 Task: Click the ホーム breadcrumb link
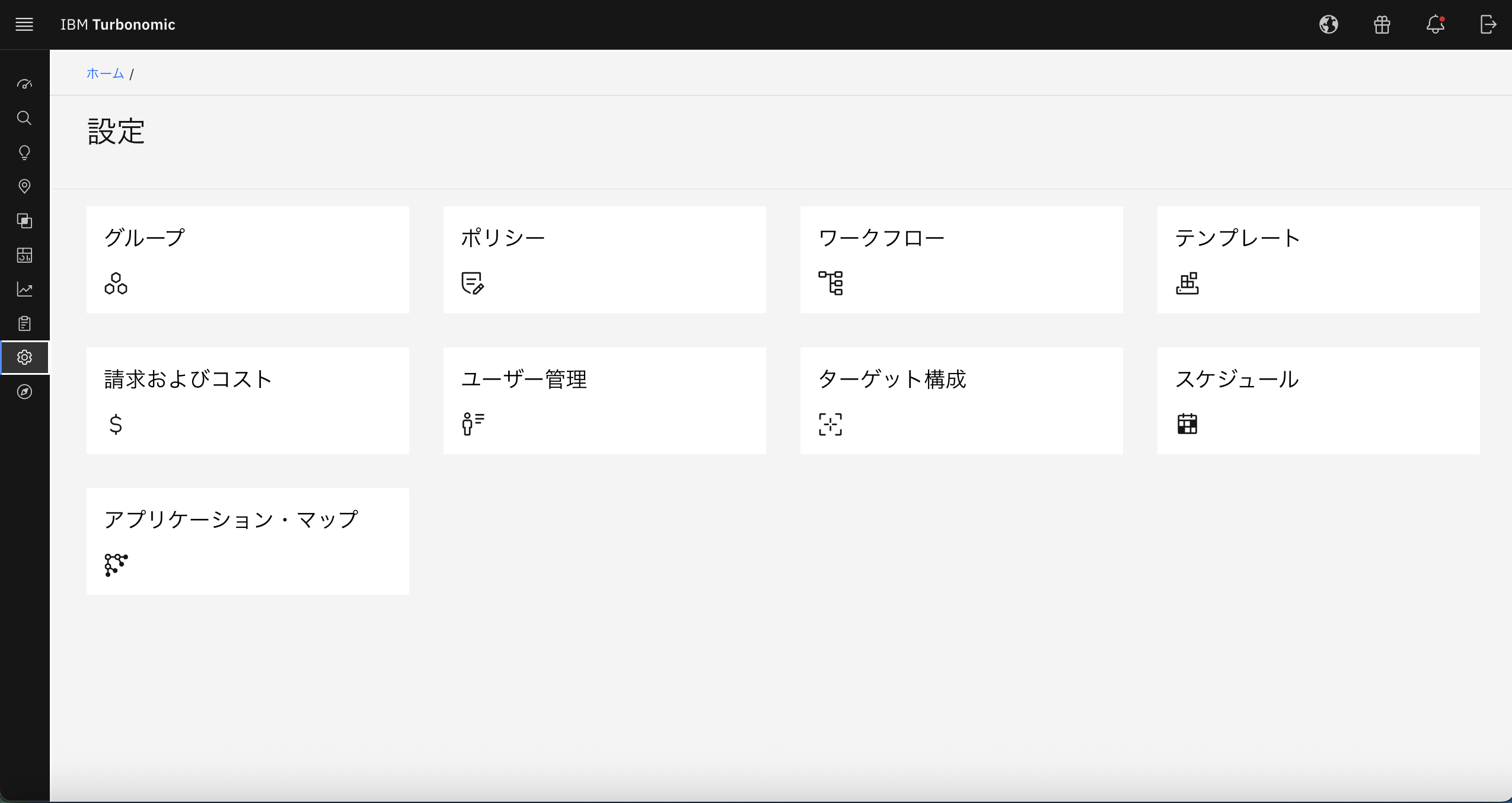(x=105, y=74)
